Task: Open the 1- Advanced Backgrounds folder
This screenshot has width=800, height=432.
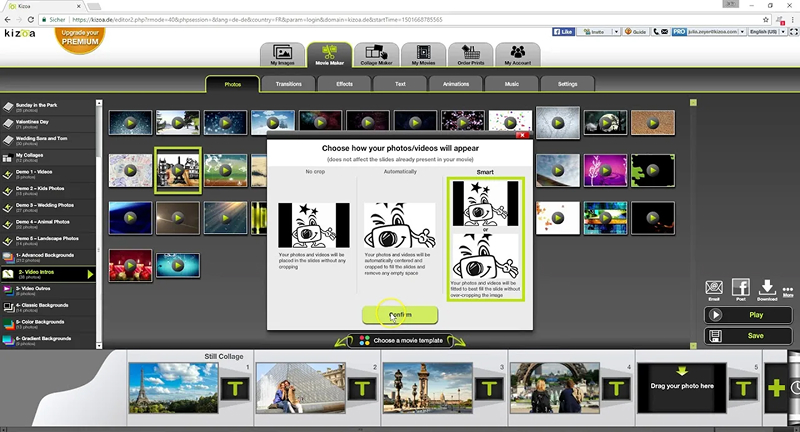Action: click(x=52, y=257)
